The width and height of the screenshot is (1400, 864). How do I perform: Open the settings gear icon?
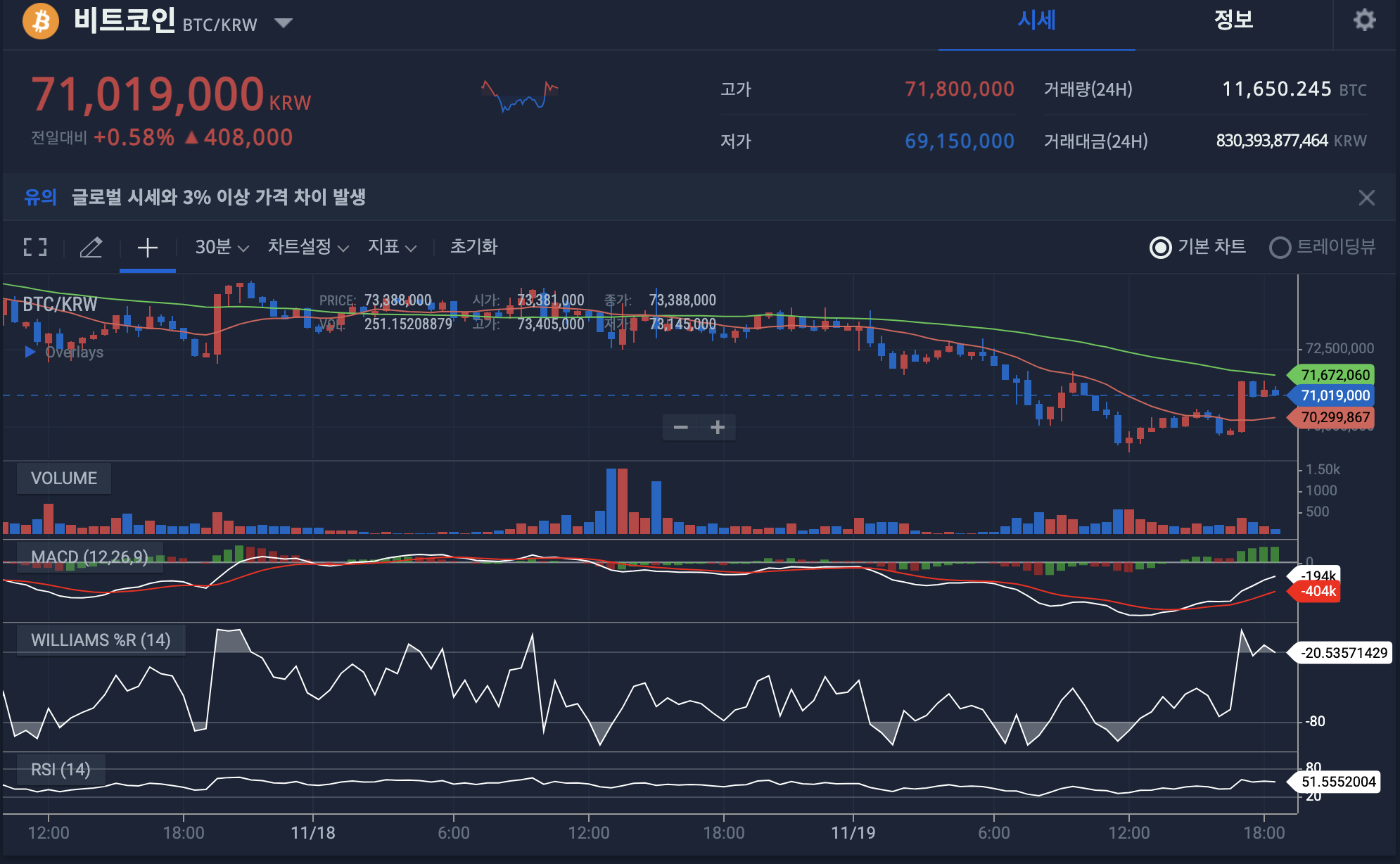point(1364,20)
